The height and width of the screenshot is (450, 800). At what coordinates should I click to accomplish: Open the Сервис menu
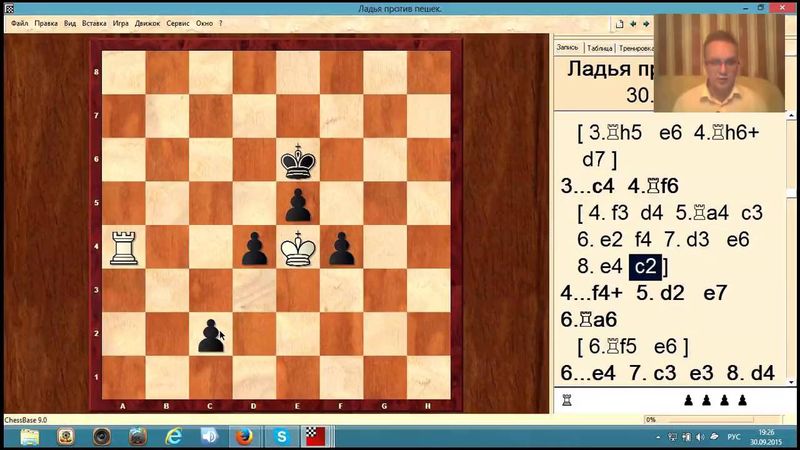(x=180, y=21)
